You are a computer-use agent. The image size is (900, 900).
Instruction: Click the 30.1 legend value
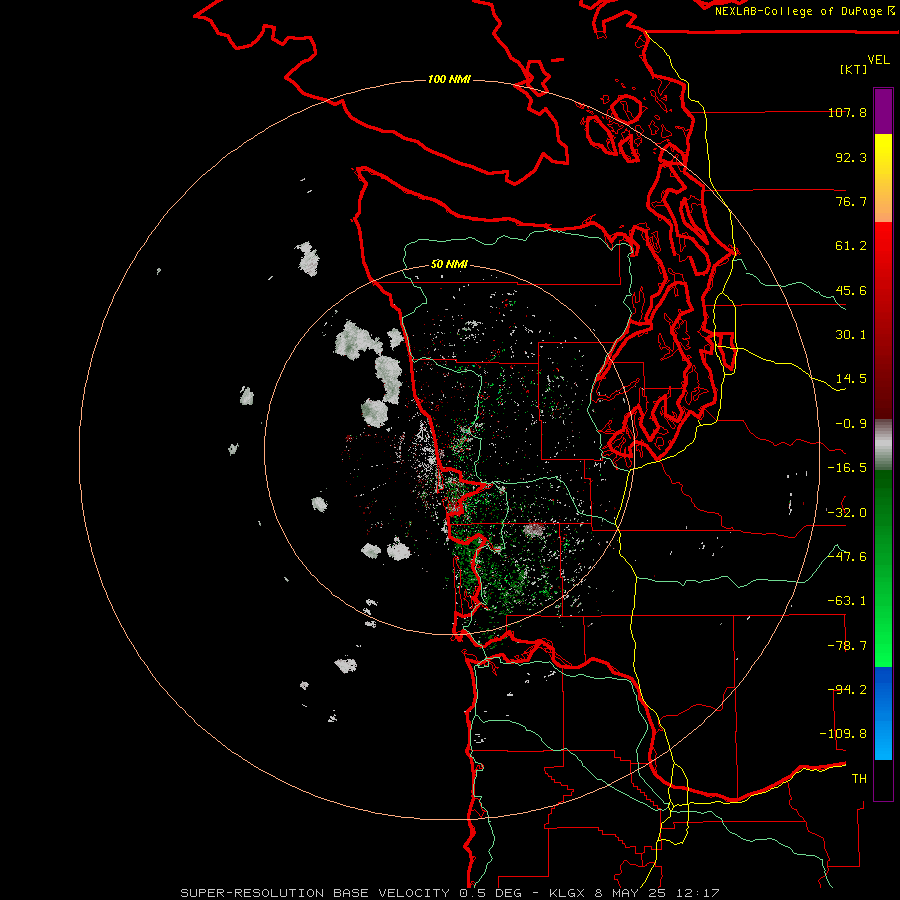pyautogui.click(x=851, y=335)
